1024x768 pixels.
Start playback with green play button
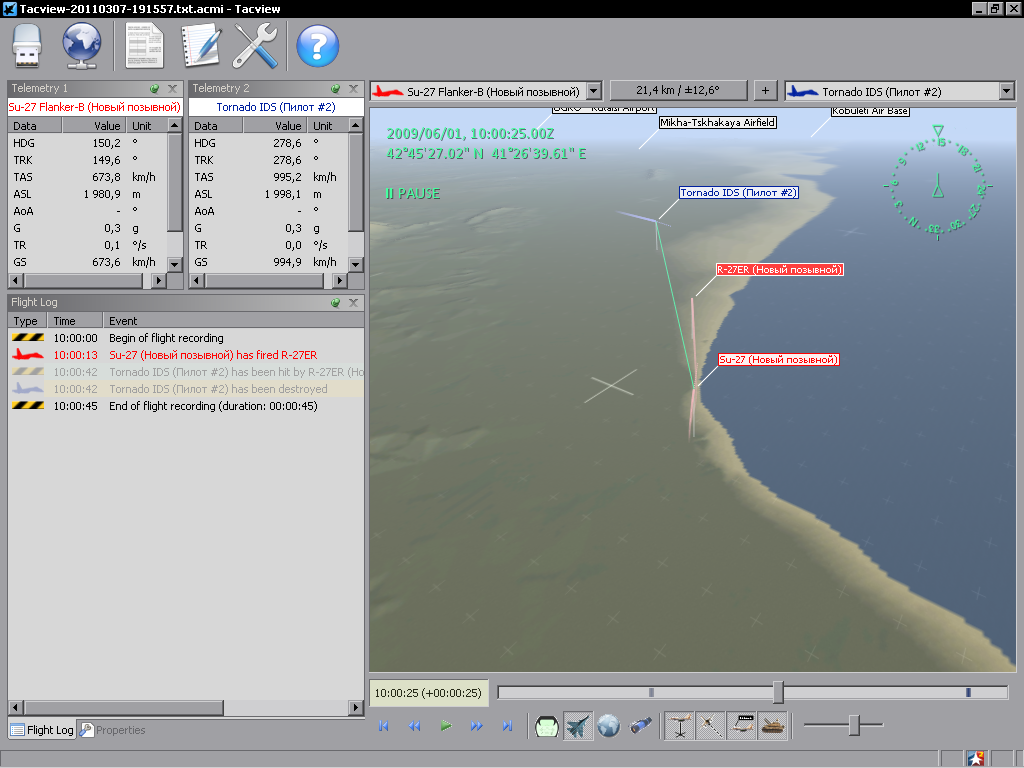tap(446, 726)
